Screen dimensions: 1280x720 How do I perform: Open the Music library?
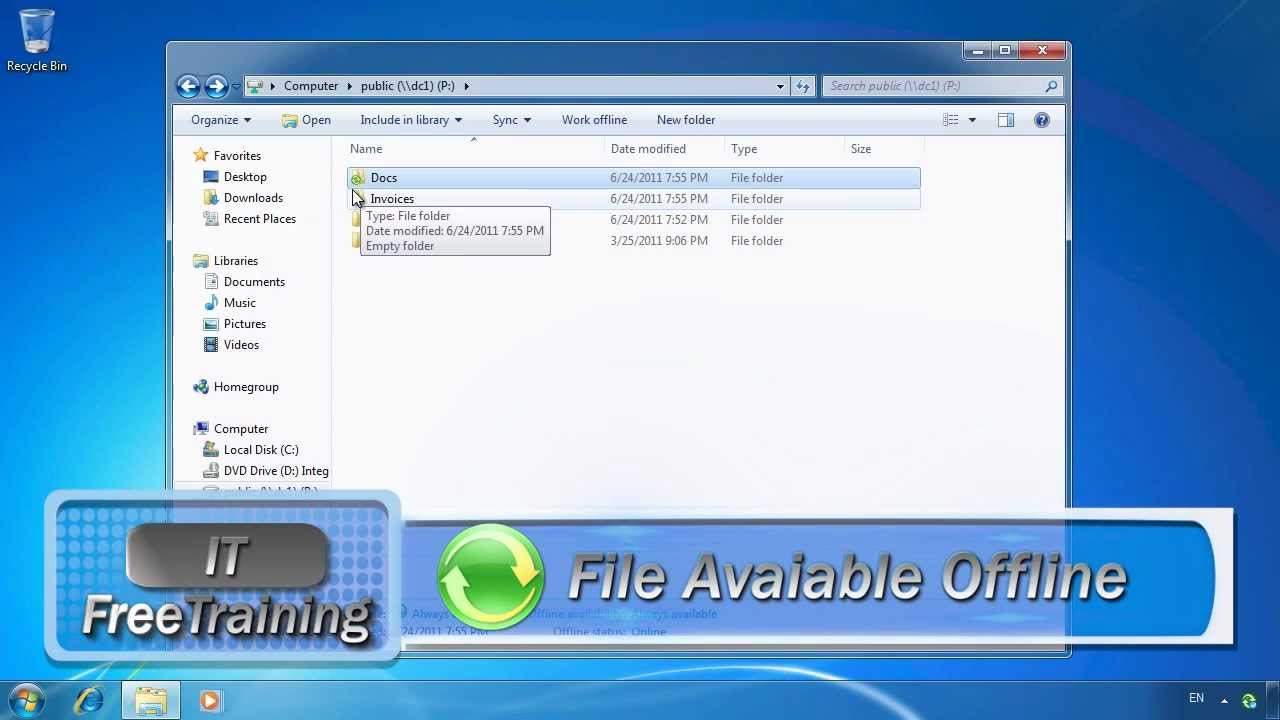coord(240,303)
